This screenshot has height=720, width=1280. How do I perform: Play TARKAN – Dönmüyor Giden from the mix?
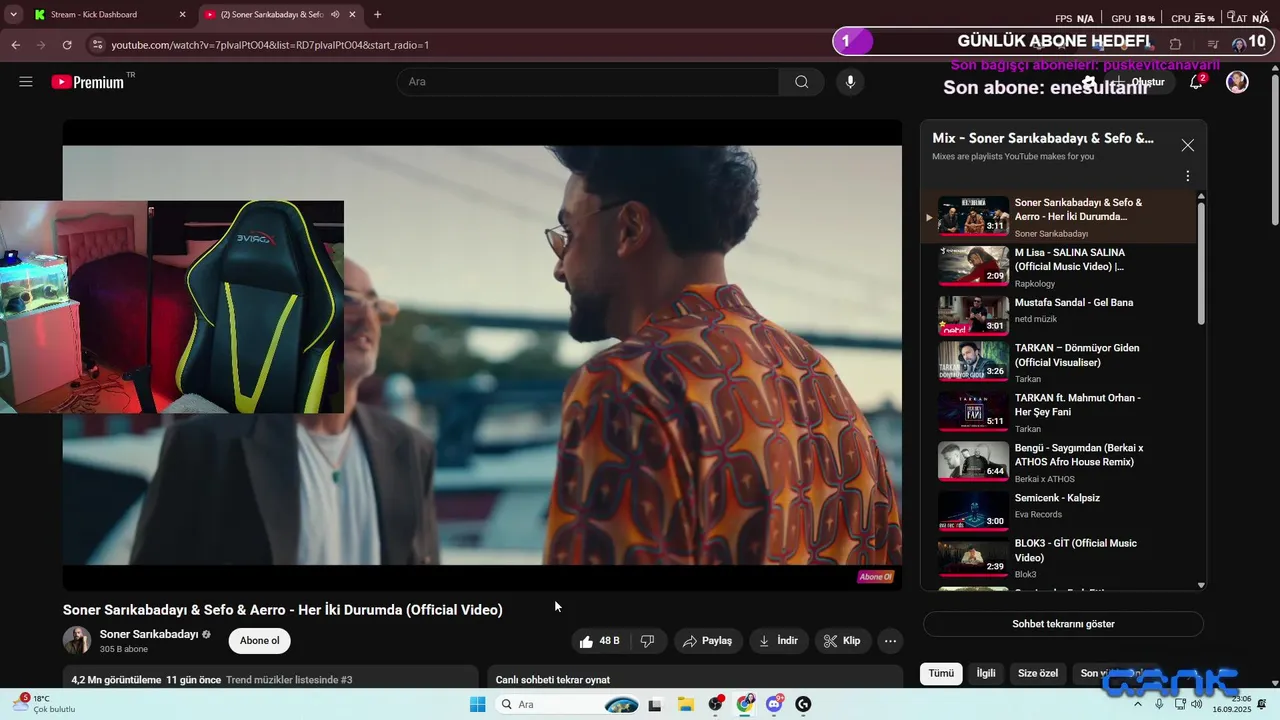[x=1058, y=362]
